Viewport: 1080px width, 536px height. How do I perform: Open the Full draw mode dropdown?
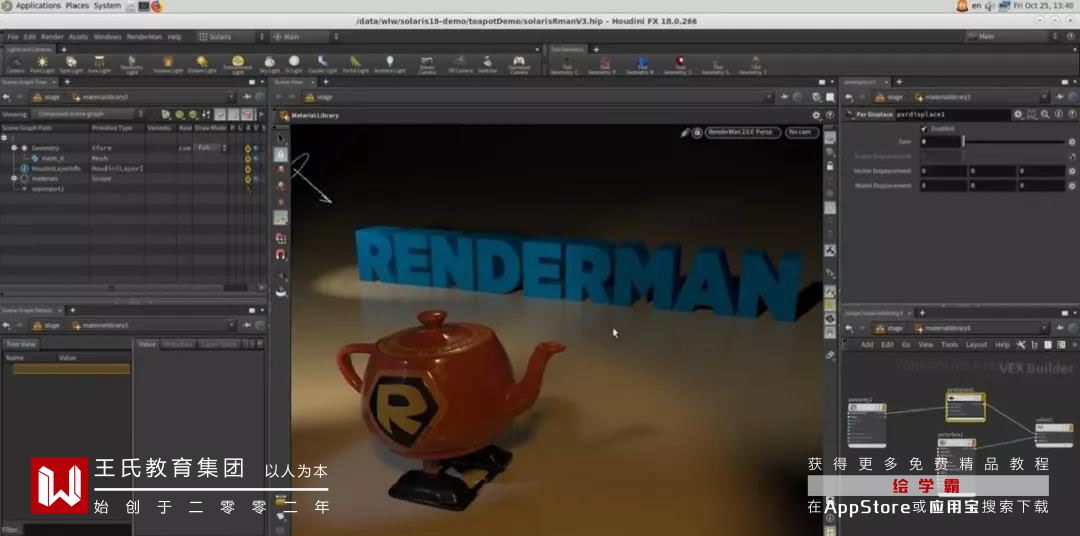211,148
